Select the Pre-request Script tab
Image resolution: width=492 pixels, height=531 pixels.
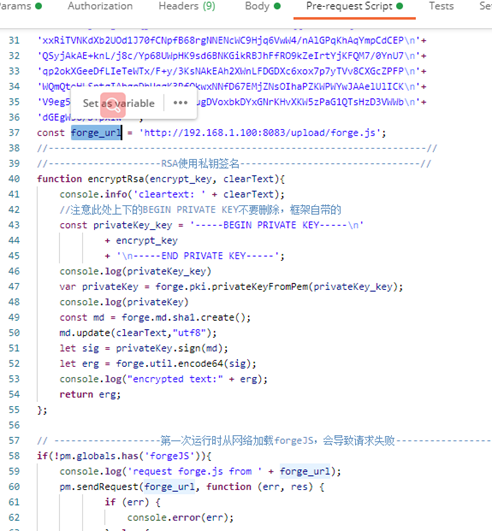click(355, 6)
